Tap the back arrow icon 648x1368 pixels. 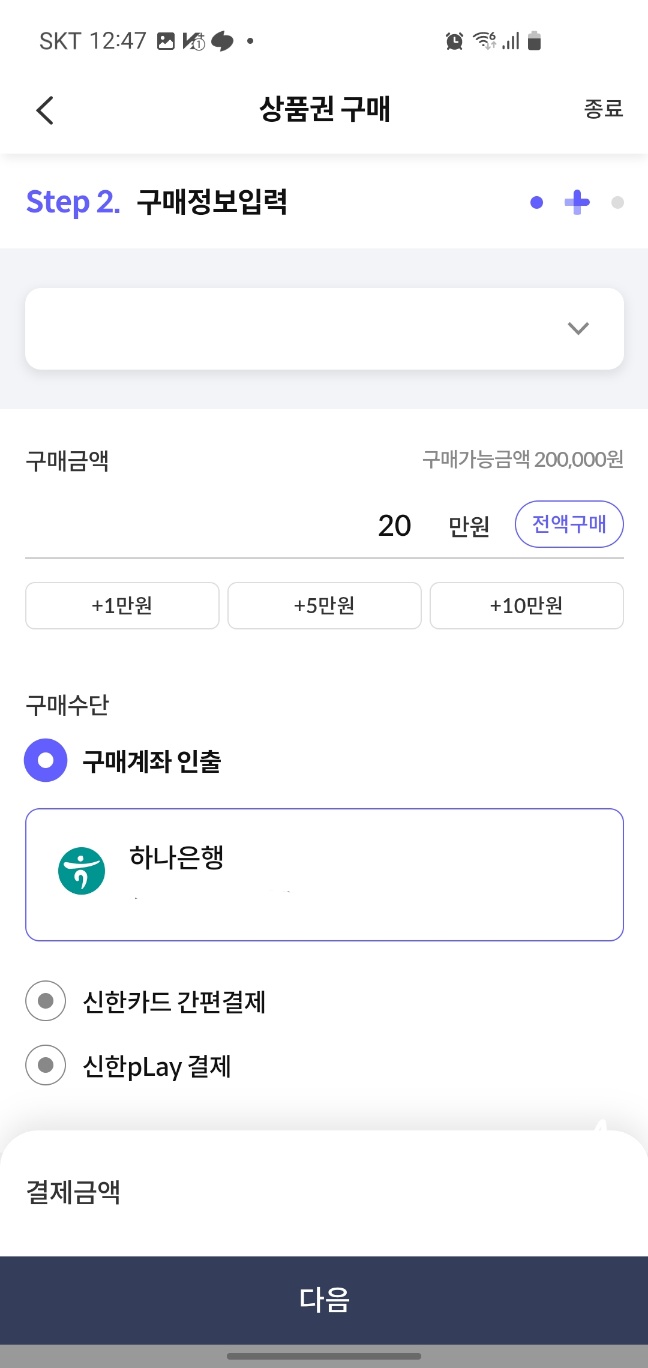coord(44,110)
